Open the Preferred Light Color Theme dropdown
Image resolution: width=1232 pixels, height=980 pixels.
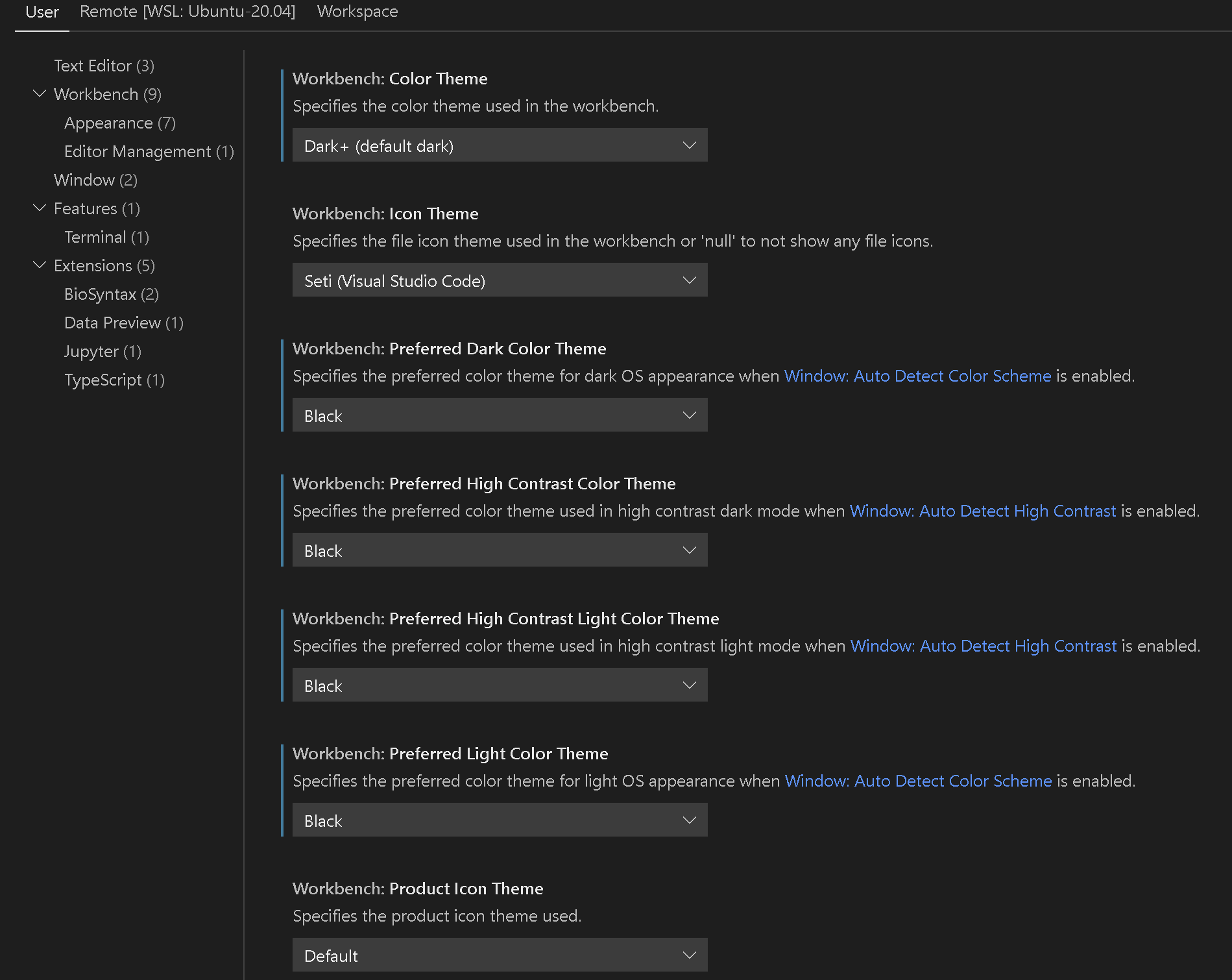click(500, 820)
